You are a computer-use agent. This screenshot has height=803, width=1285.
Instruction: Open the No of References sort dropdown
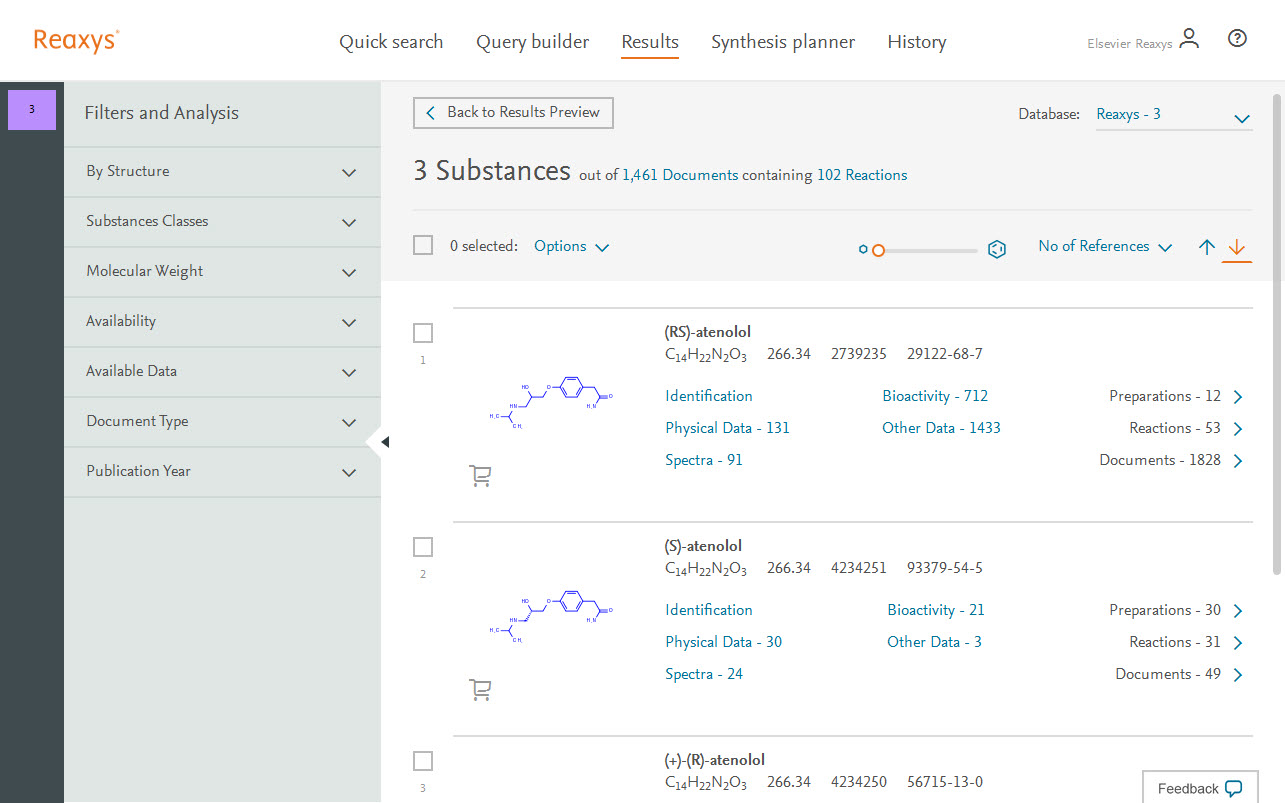[x=1104, y=247]
